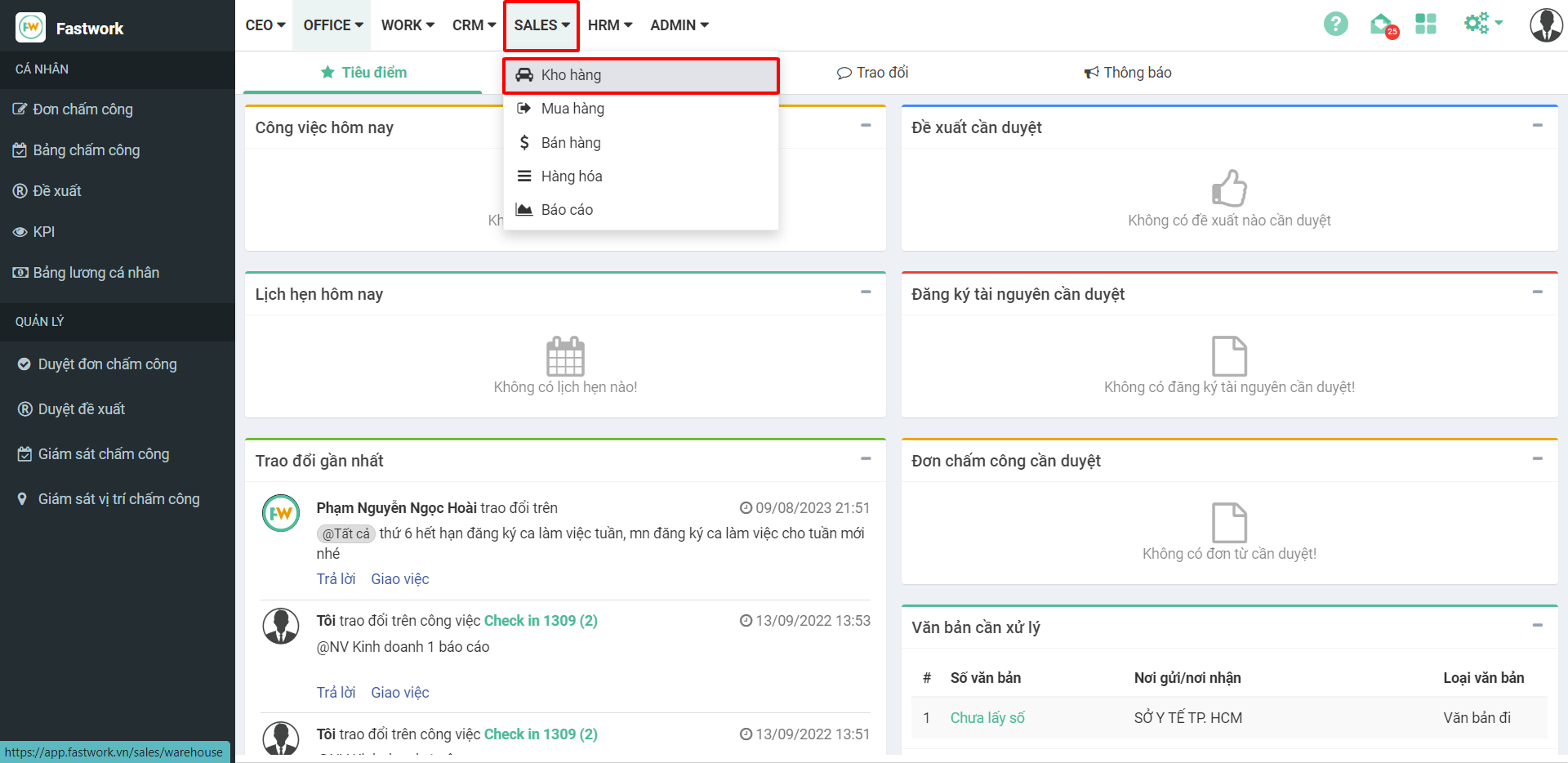Open the ADMIN dropdown menu

click(x=679, y=25)
